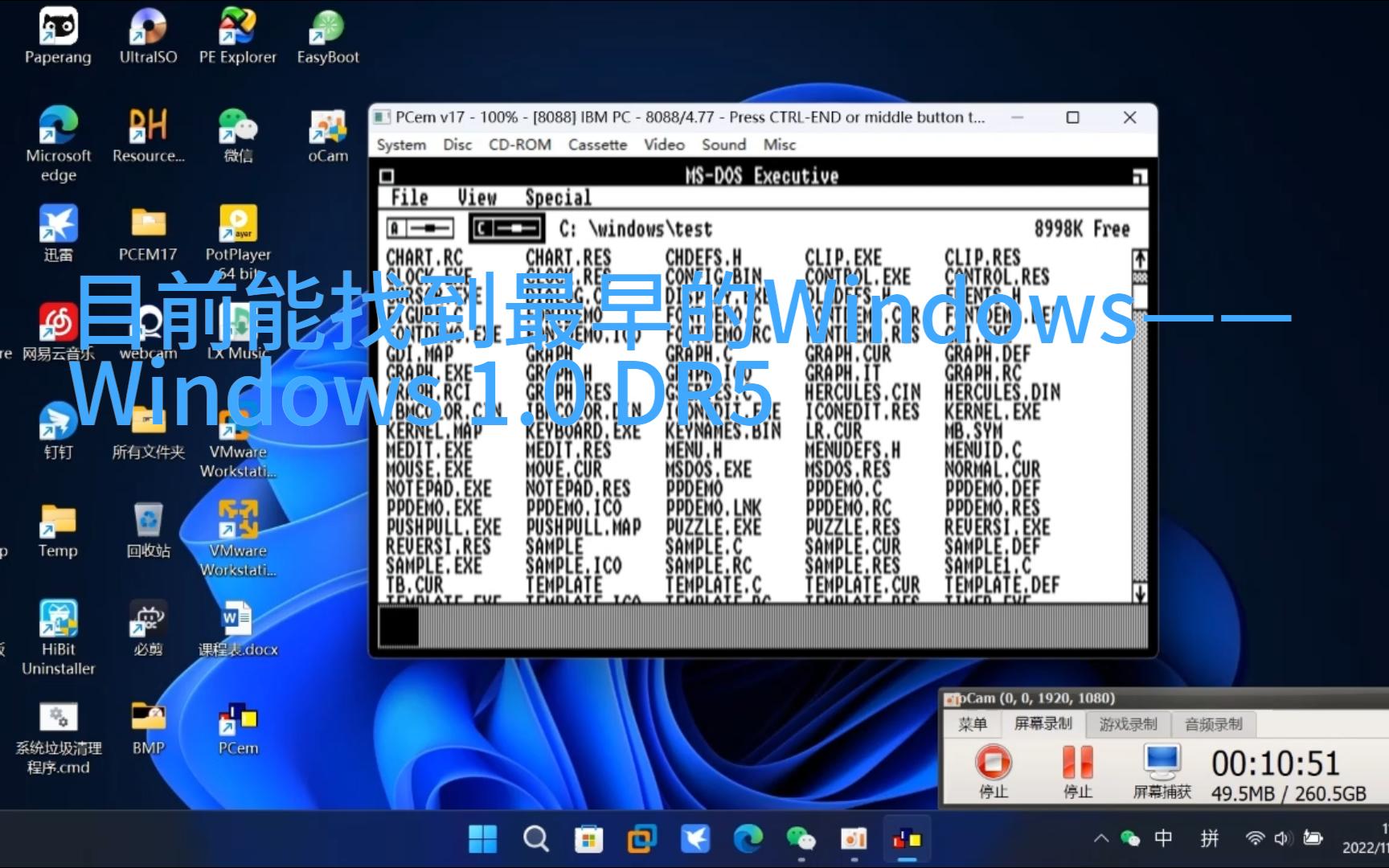Image resolution: width=1389 pixels, height=868 pixels.
Task: Click MS-DOS Executive title bar size box
Action: [1140, 176]
